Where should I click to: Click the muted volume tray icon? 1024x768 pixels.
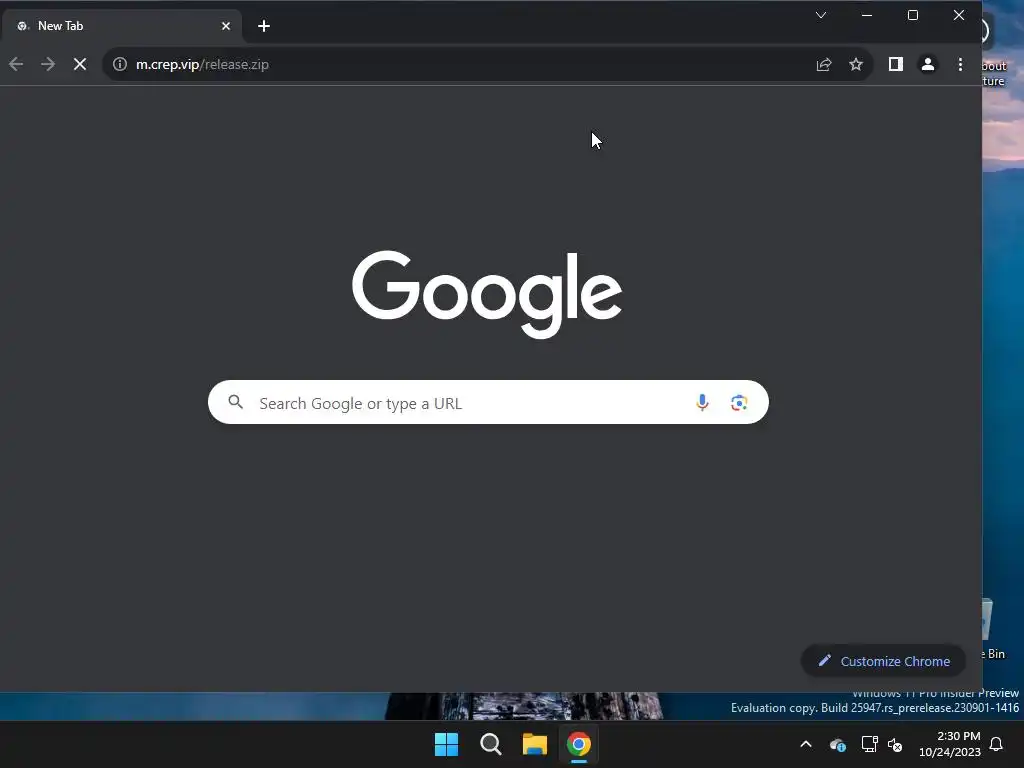[895, 744]
